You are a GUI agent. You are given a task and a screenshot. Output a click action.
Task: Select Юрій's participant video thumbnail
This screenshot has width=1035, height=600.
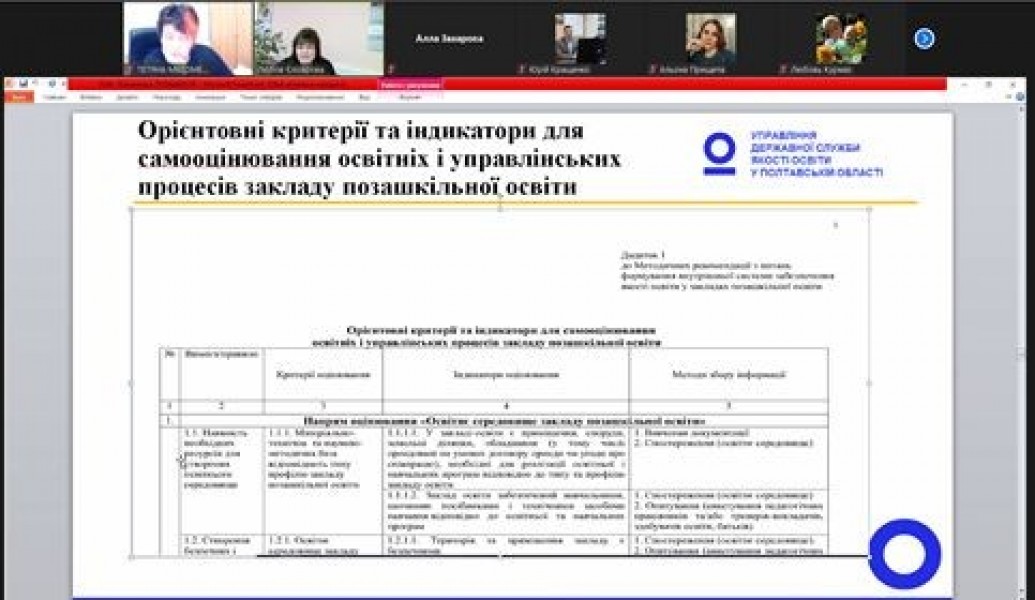pyautogui.click(x=580, y=39)
